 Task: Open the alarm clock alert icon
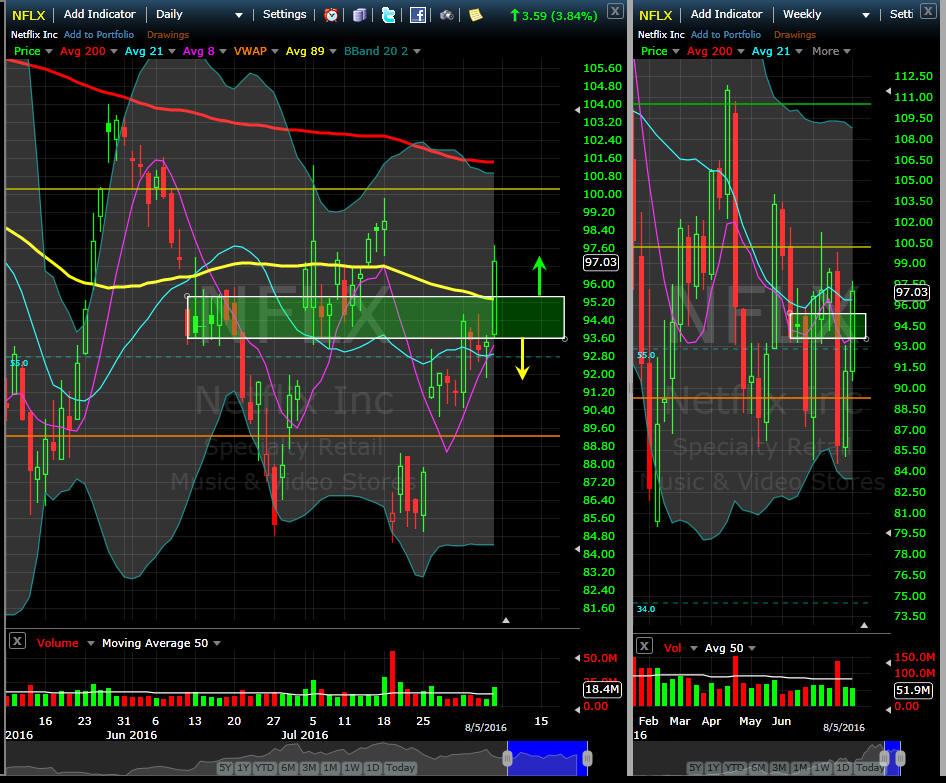[x=331, y=15]
